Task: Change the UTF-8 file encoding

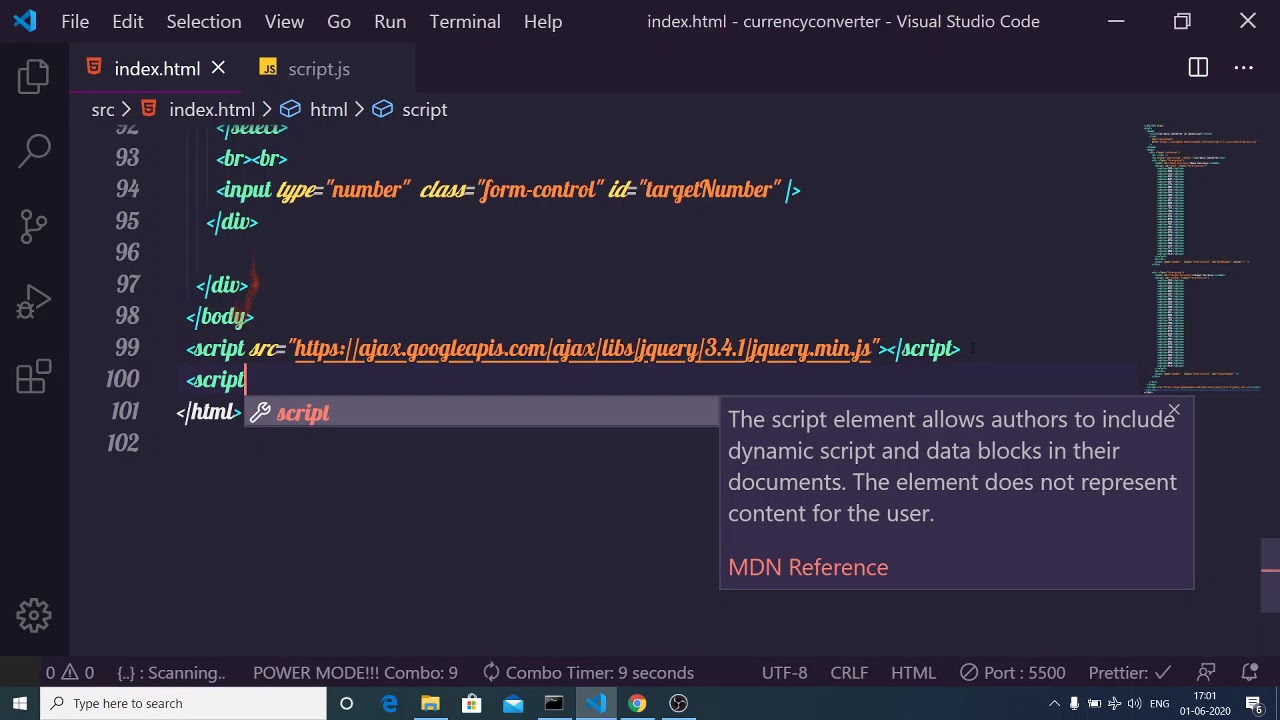Action: [784, 672]
